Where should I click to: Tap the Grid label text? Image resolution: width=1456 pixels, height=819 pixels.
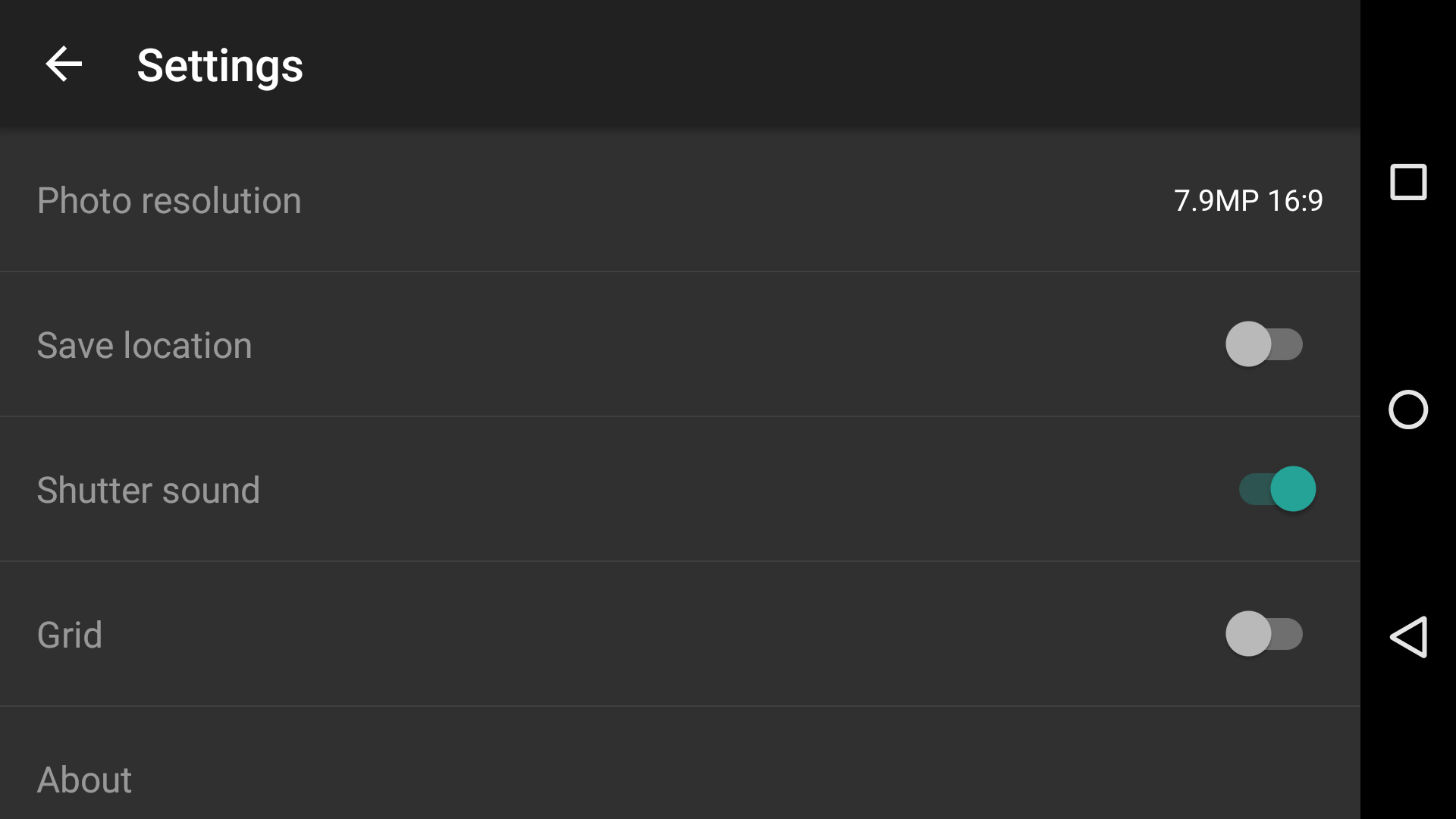[70, 635]
